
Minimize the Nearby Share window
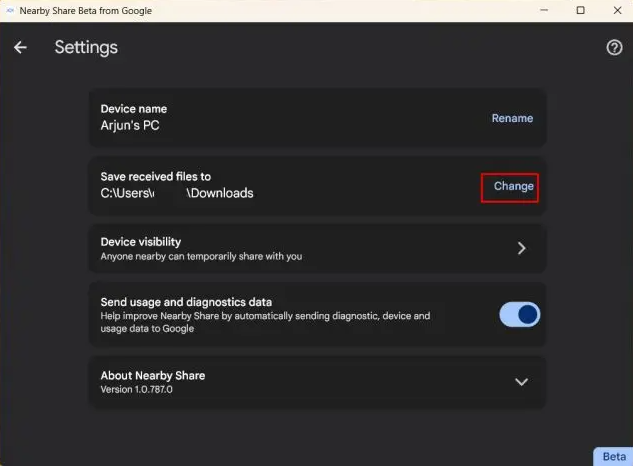click(544, 10)
